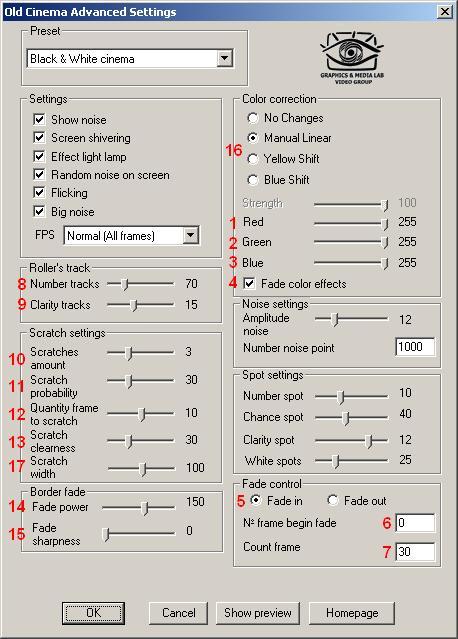458x639 pixels.
Task: Click the Graphics & Media Lab eye logo
Action: [352, 58]
